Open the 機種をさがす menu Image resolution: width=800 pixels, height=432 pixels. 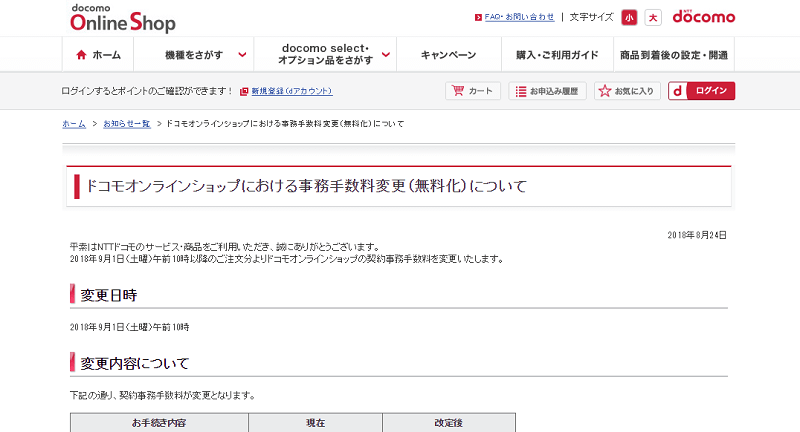pos(194,55)
